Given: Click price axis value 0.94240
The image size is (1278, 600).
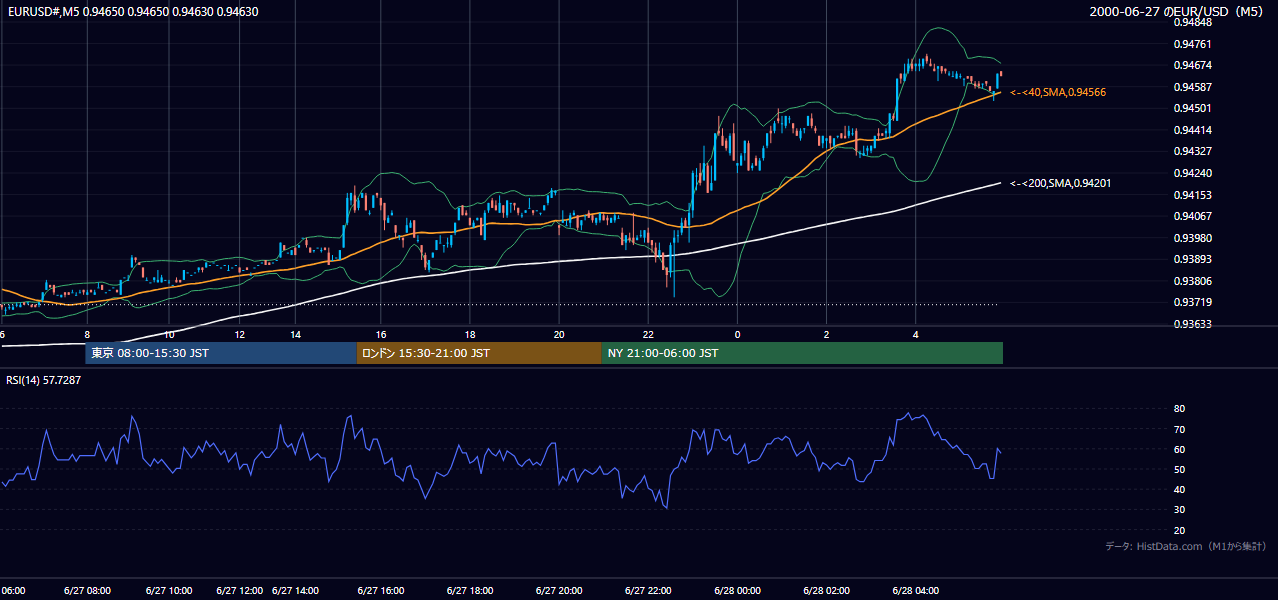Looking at the screenshot, I should (x=1192, y=173).
